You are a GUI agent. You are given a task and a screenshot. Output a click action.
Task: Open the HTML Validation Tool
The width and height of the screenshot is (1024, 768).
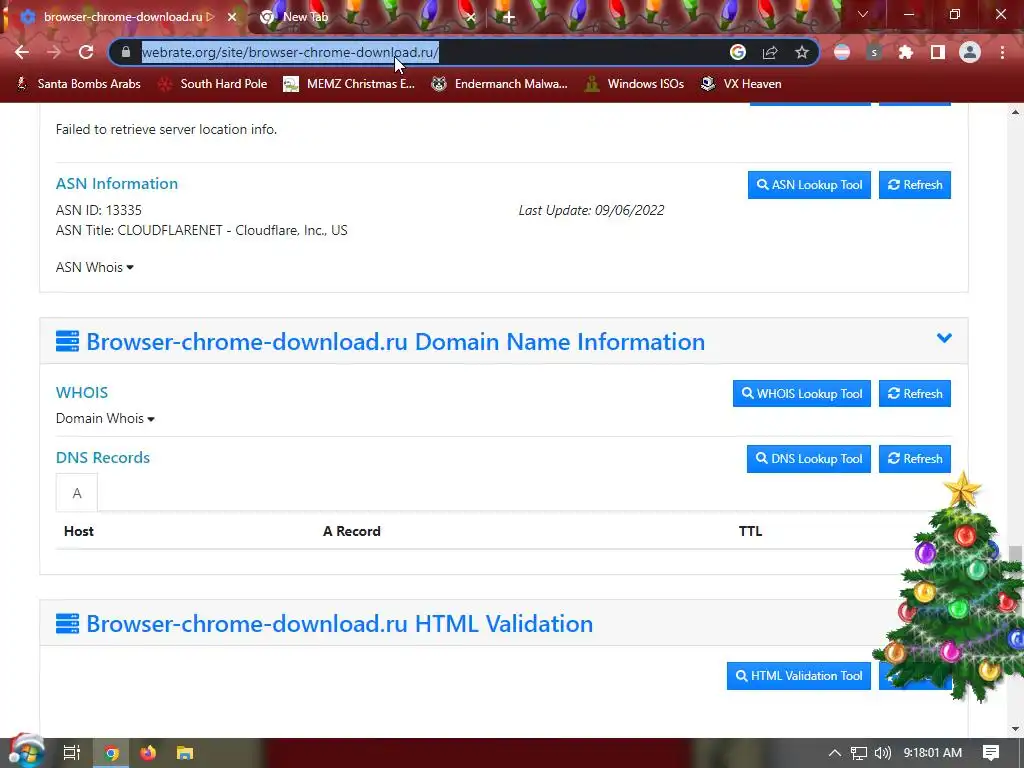(799, 676)
